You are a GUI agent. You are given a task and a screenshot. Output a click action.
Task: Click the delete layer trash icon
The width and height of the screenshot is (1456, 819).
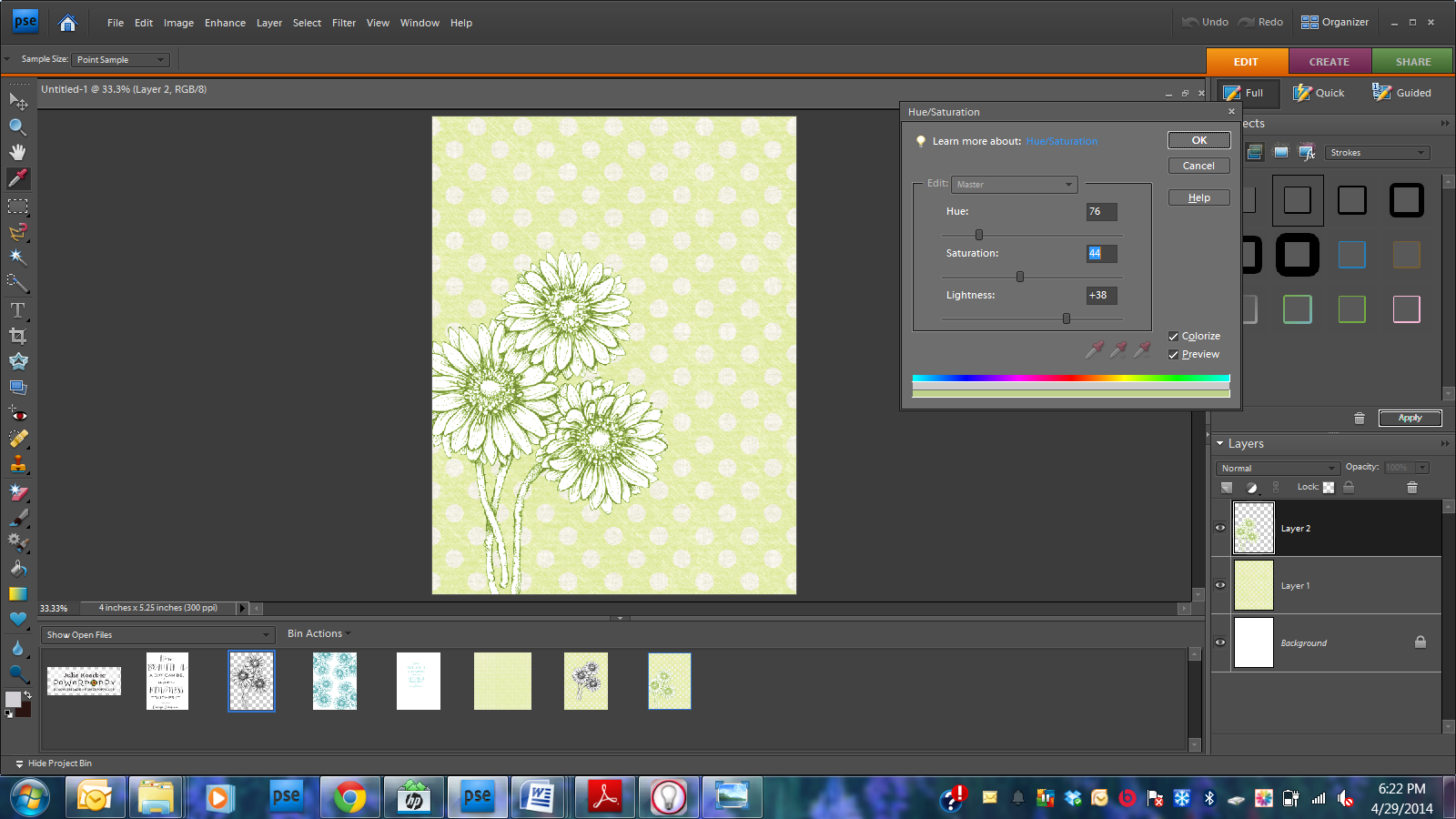(1411, 488)
